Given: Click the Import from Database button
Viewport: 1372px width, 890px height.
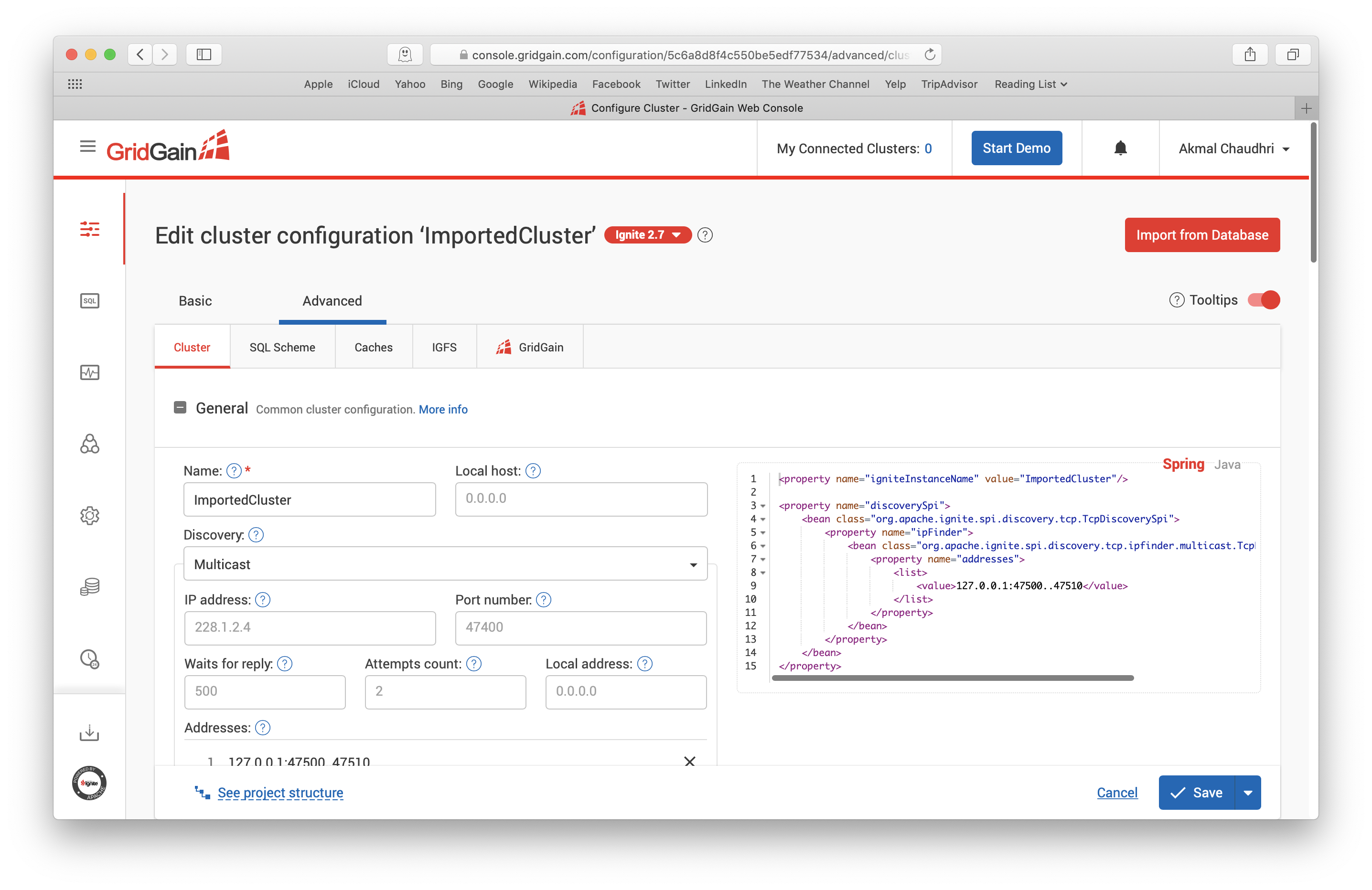Looking at the screenshot, I should pos(1201,234).
